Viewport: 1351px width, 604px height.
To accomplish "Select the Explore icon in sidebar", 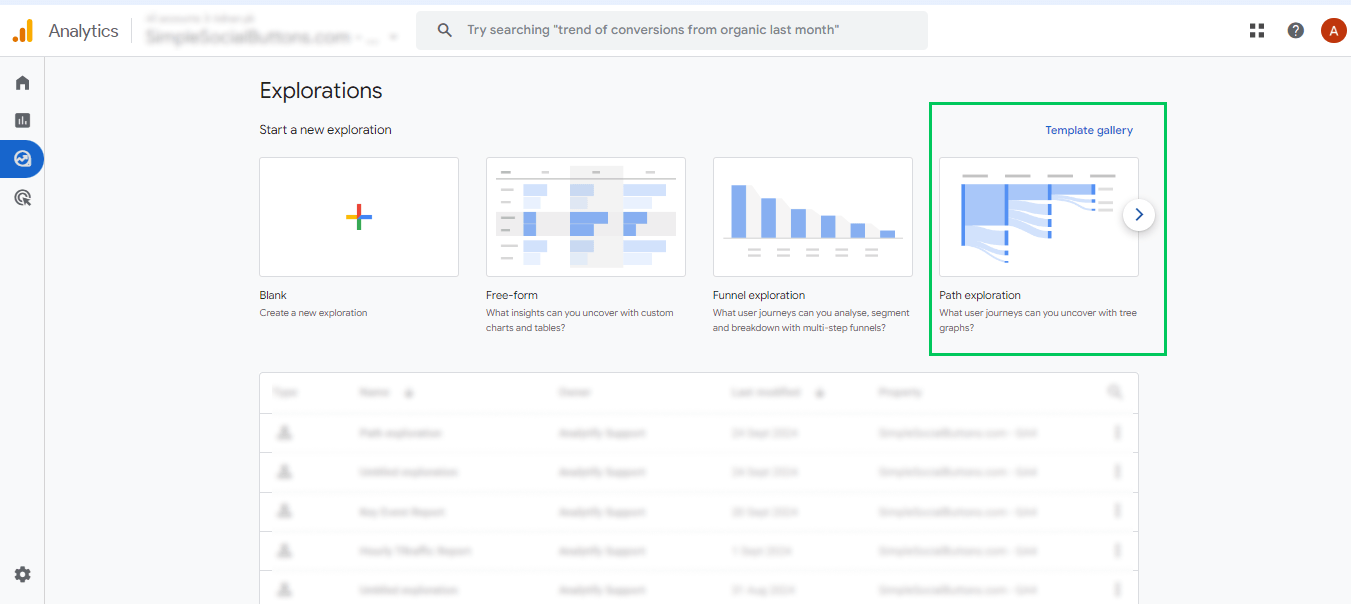I will click(22, 159).
